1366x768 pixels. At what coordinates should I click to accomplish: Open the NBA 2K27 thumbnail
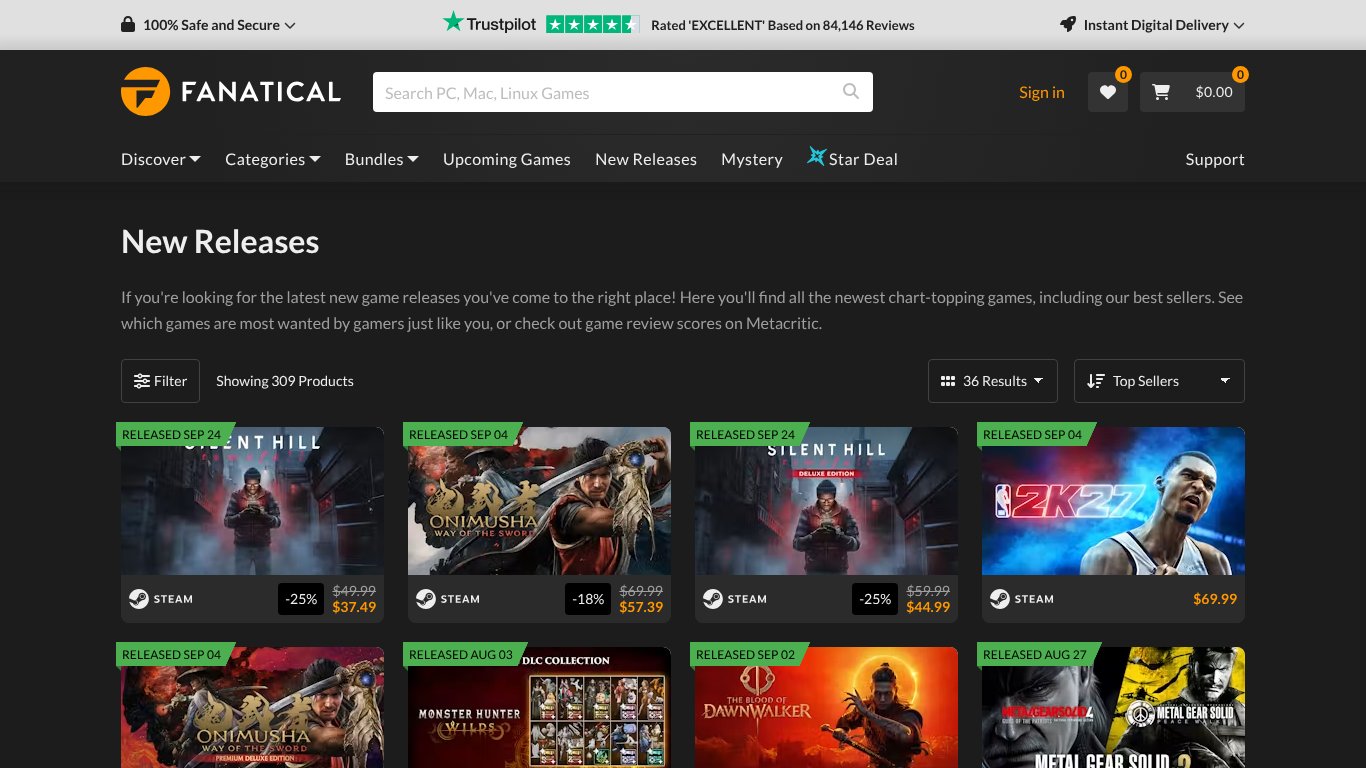(1113, 501)
